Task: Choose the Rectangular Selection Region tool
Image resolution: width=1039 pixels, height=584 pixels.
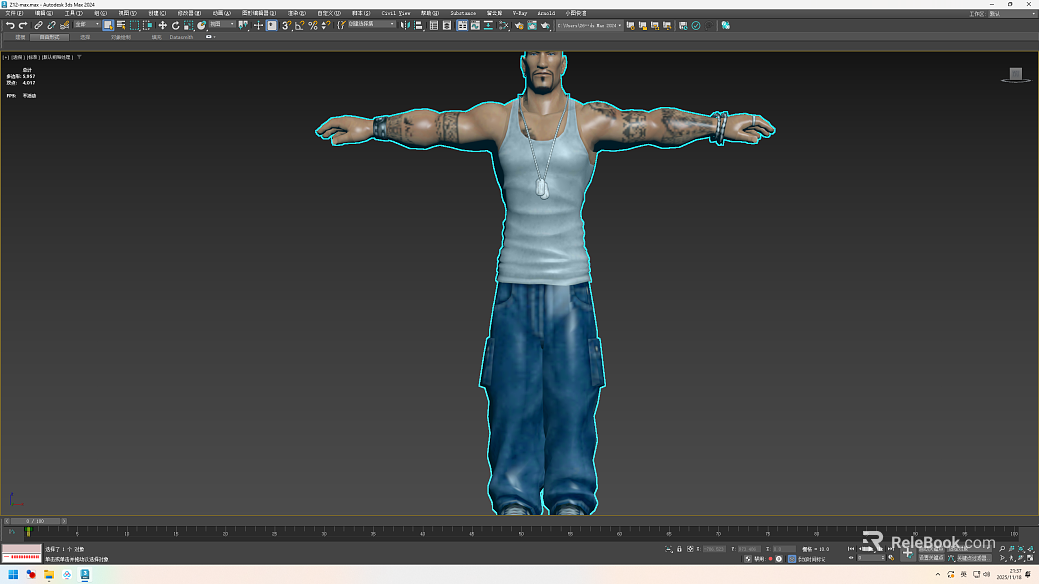Action: [135, 25]
